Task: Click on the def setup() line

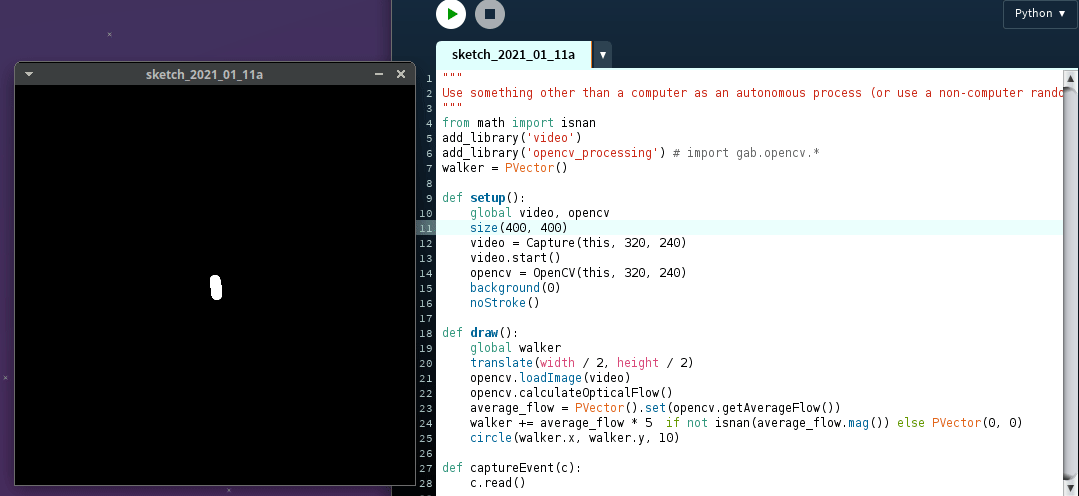Action: [483, 198]
